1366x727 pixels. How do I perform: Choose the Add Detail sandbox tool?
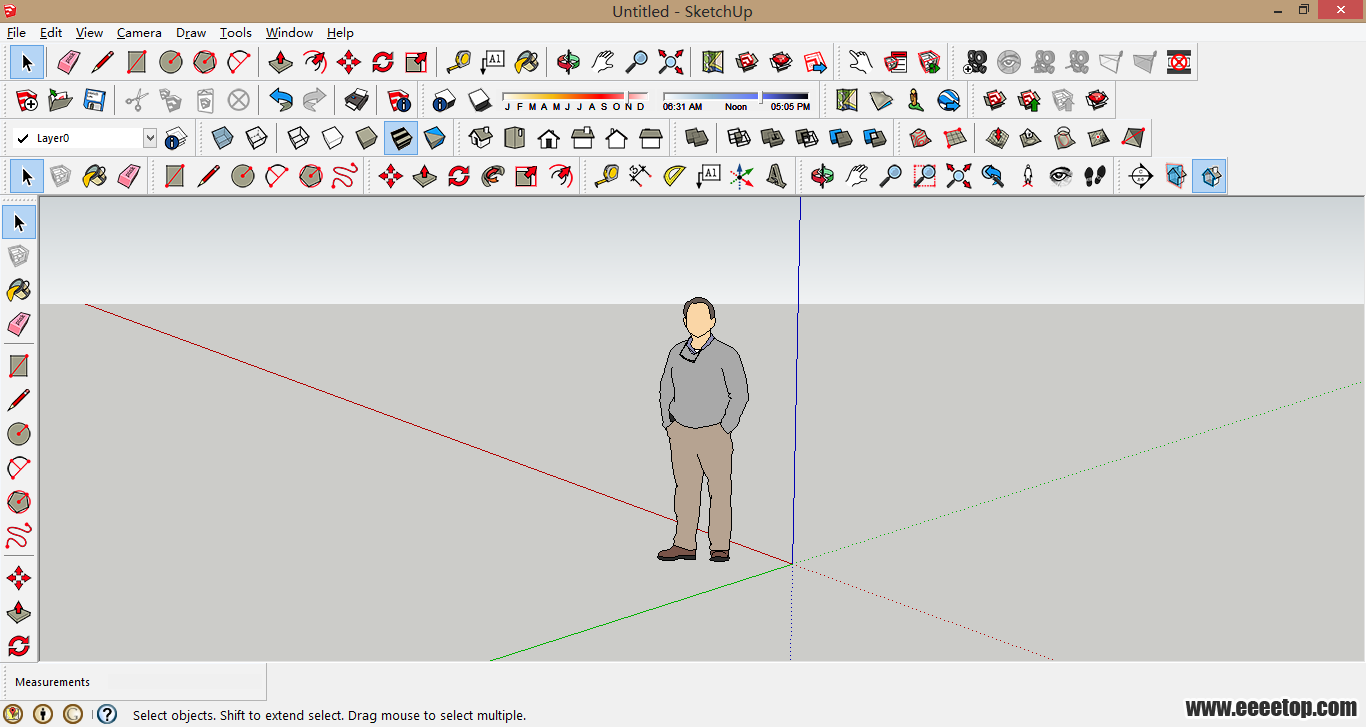pyautogui.click(x=1099, y=137)
